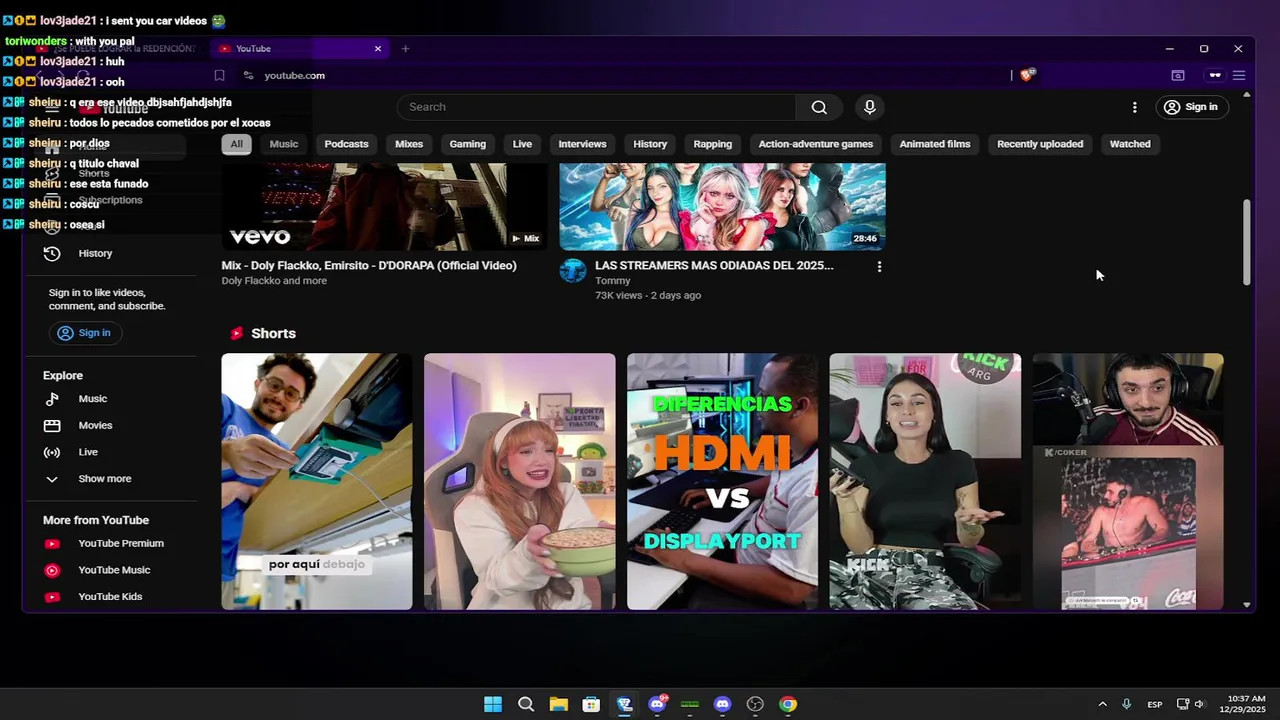This screenshot has height=720, width=1280.
Task: Select the Rapping filter chip
Action: point(713,144)
